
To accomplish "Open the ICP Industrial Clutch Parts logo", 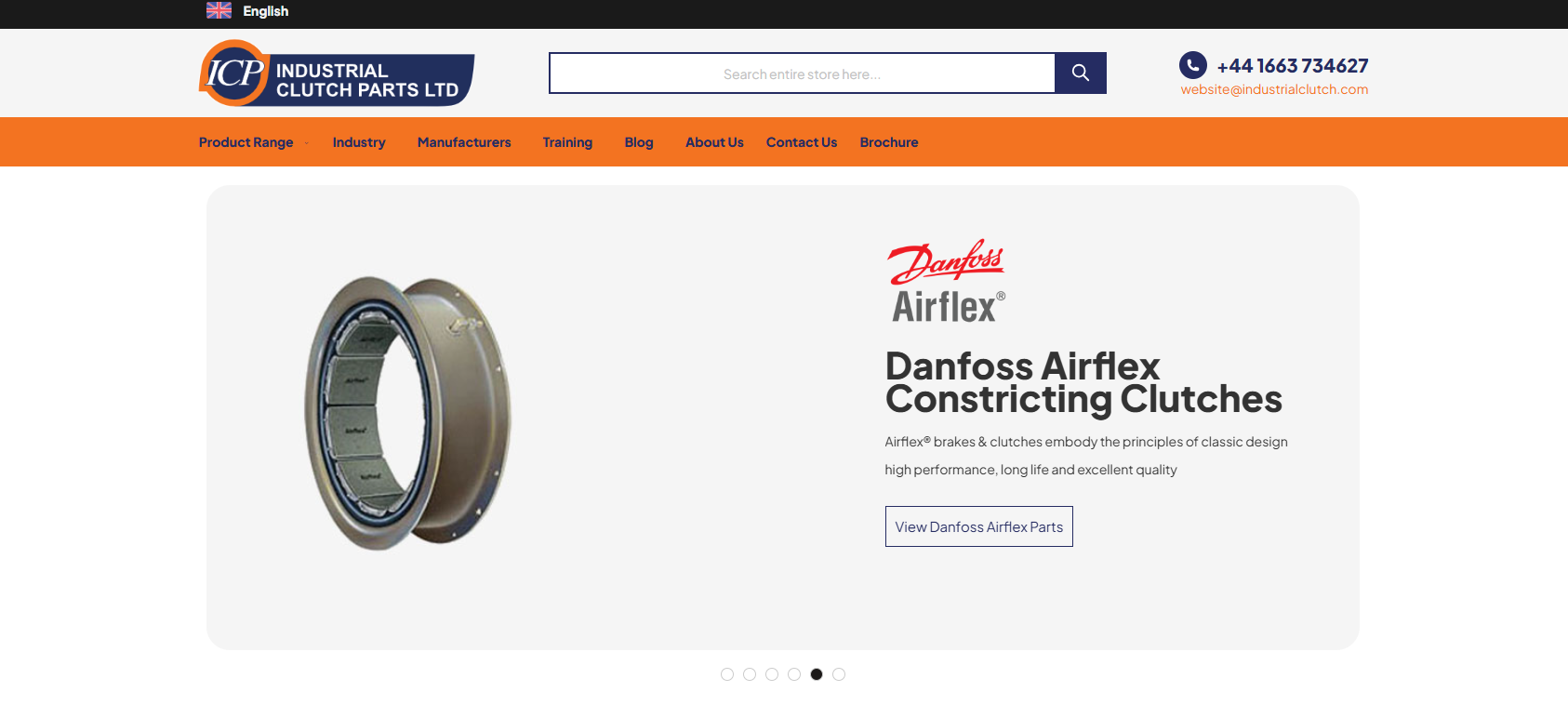I will click(x=337, y=73).
